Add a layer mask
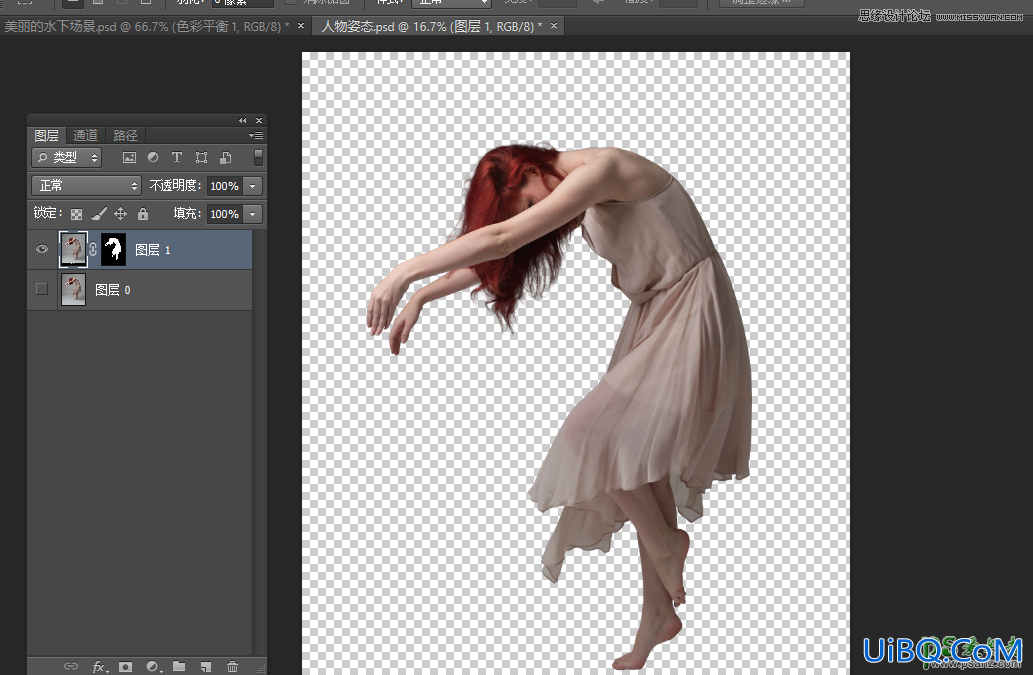The image size is (1033, 675). coord(125,666)
